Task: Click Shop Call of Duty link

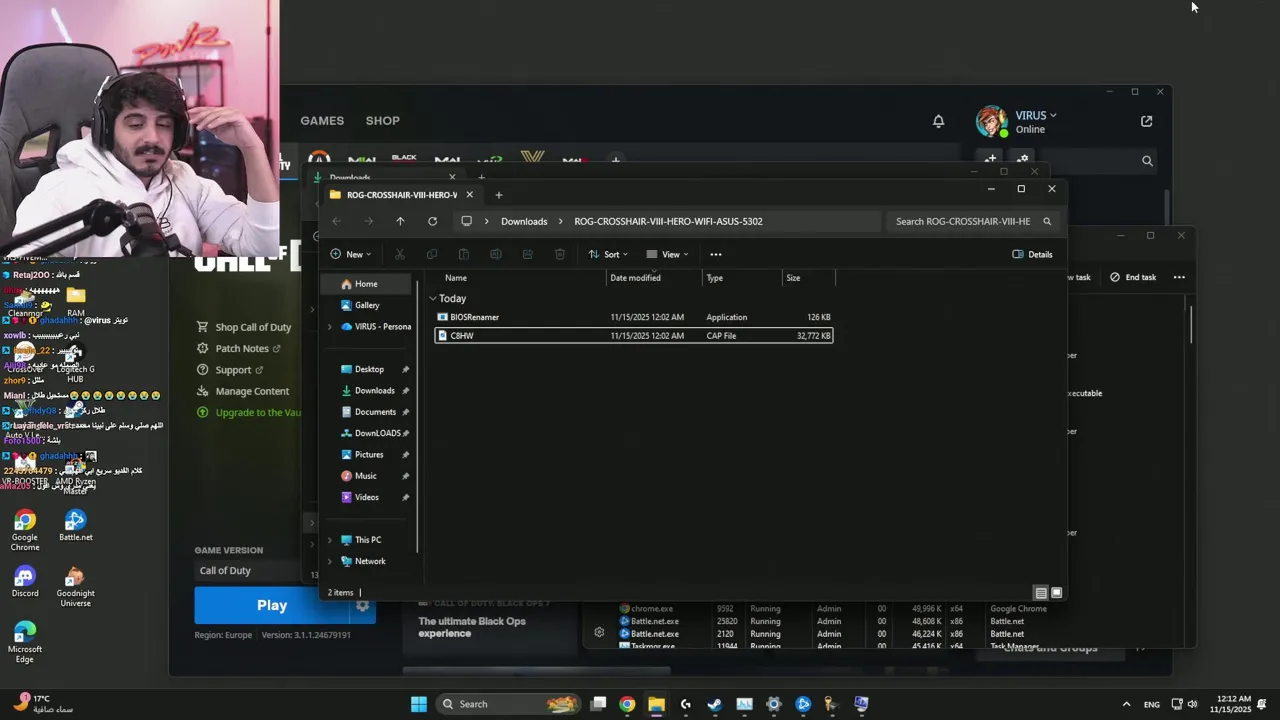Action: click(245, 327)
